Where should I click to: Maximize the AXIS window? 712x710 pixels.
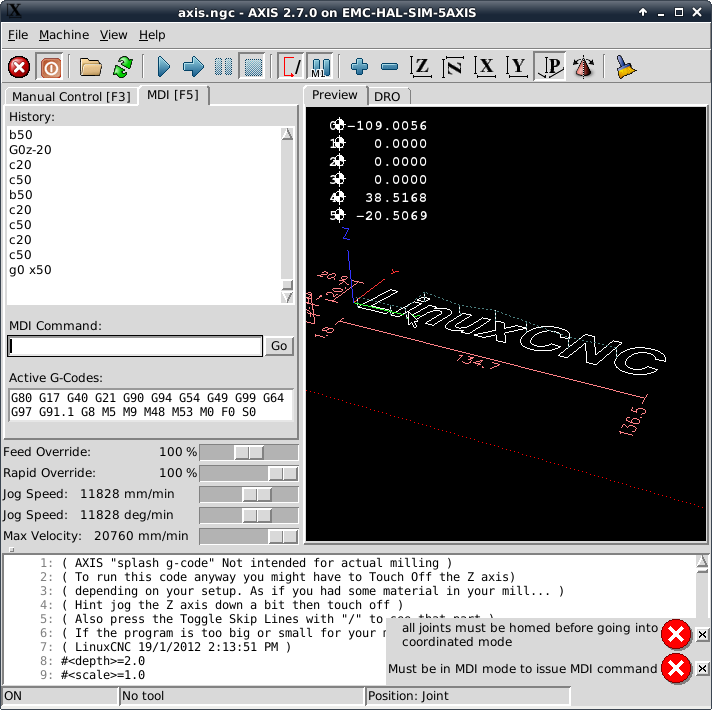679,12
